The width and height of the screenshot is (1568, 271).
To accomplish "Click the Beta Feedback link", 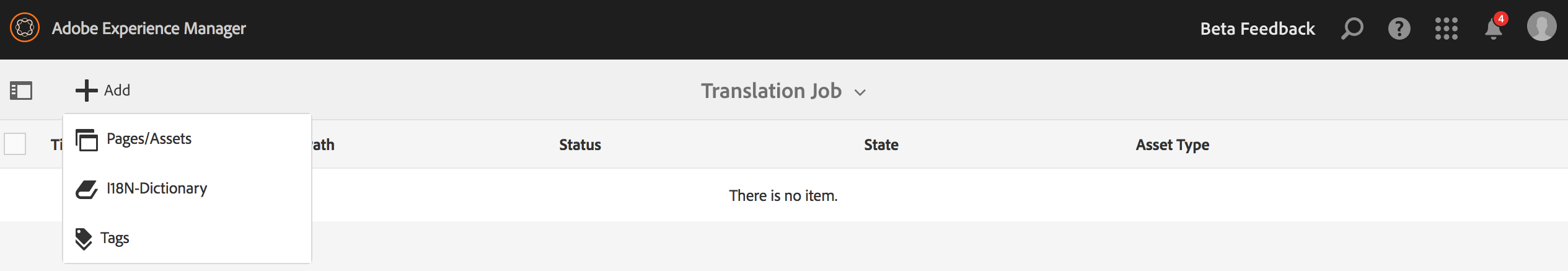I will click(x=1257, y=29).
